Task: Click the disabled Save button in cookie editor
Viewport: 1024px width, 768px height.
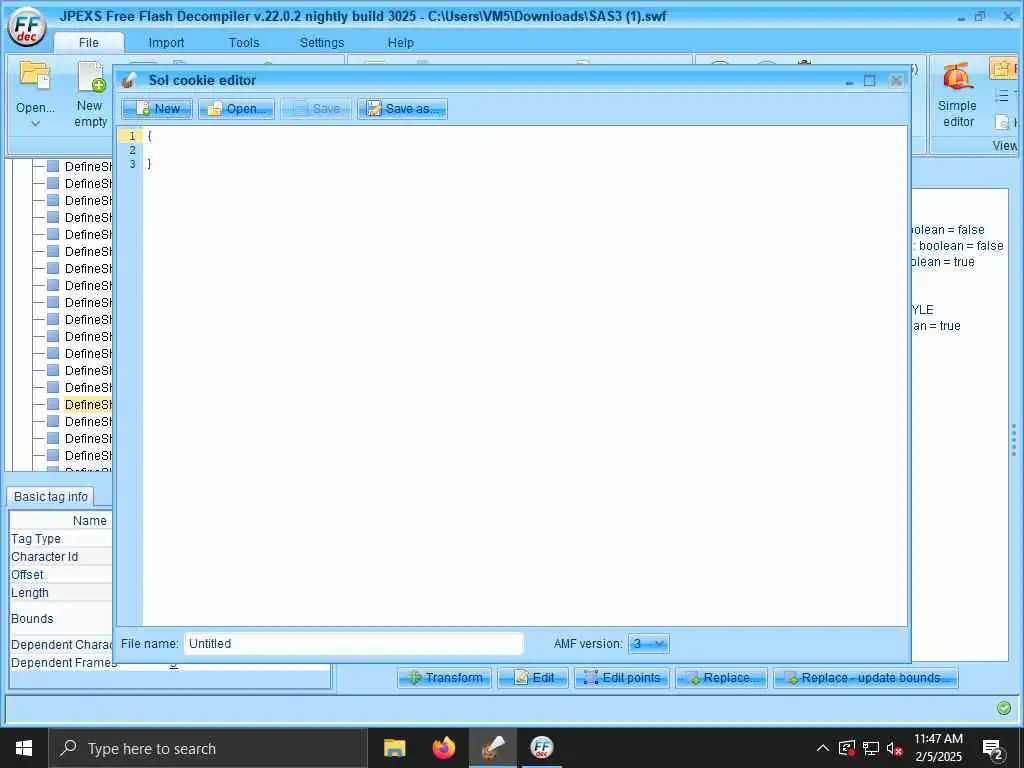Action: click(x=315, y=109)
